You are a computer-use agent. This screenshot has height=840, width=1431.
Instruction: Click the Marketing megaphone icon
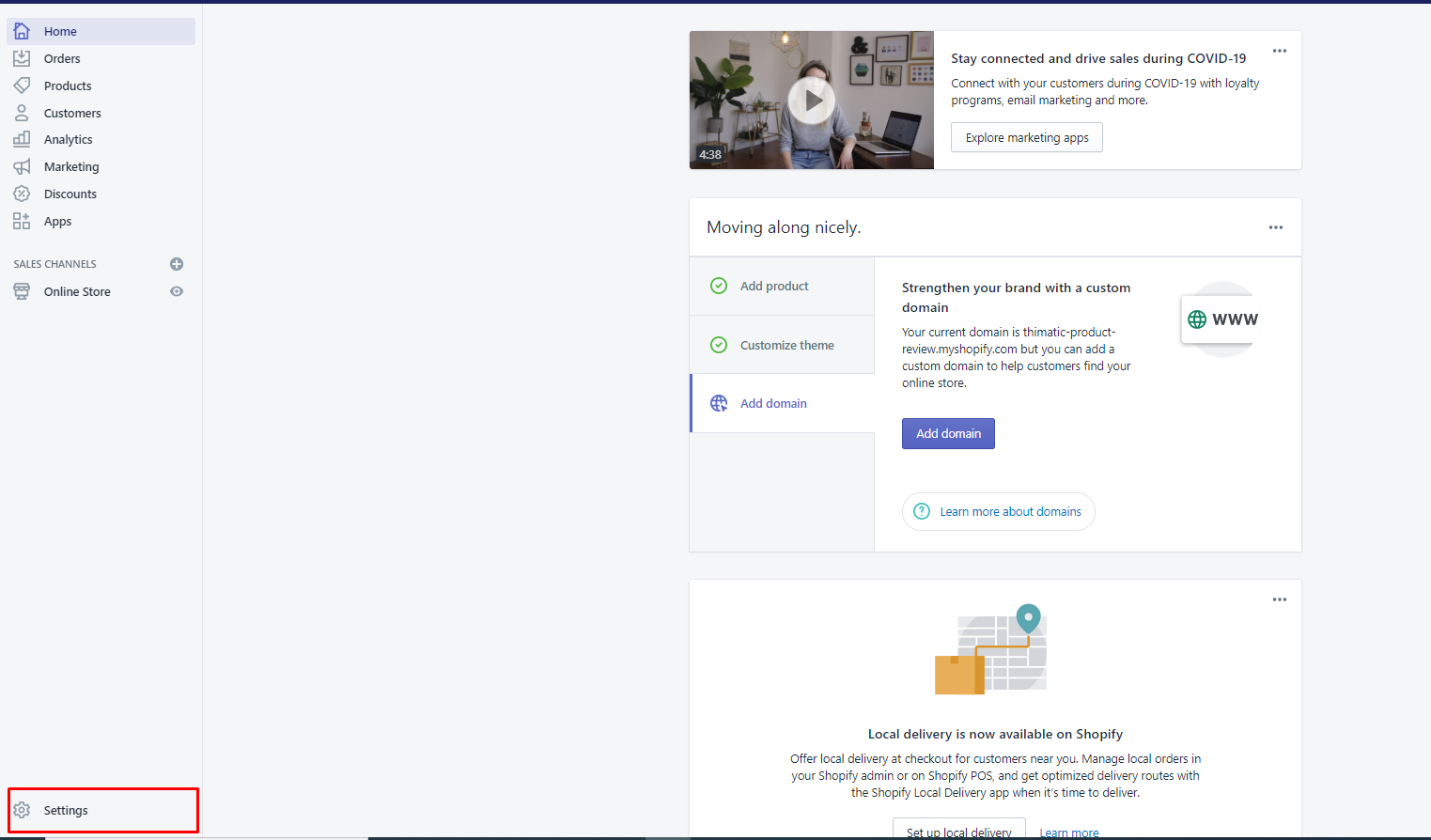22,166
